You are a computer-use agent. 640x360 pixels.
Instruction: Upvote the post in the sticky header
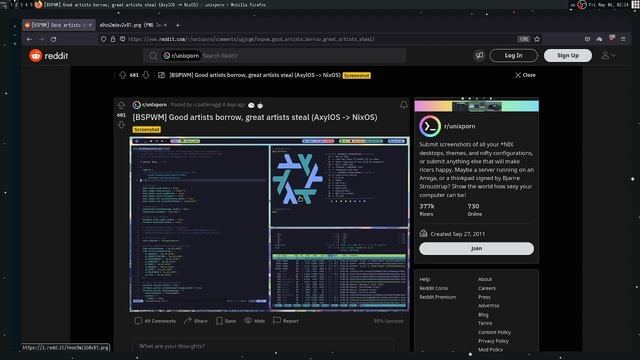(122, 75)
